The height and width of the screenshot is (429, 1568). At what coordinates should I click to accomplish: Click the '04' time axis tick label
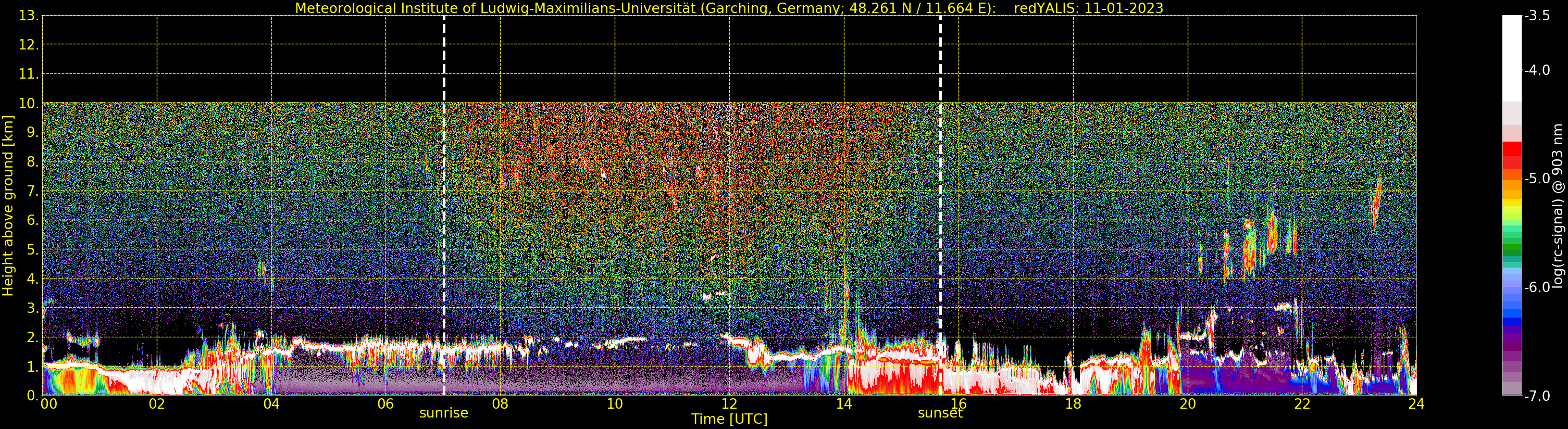(271, 404)
